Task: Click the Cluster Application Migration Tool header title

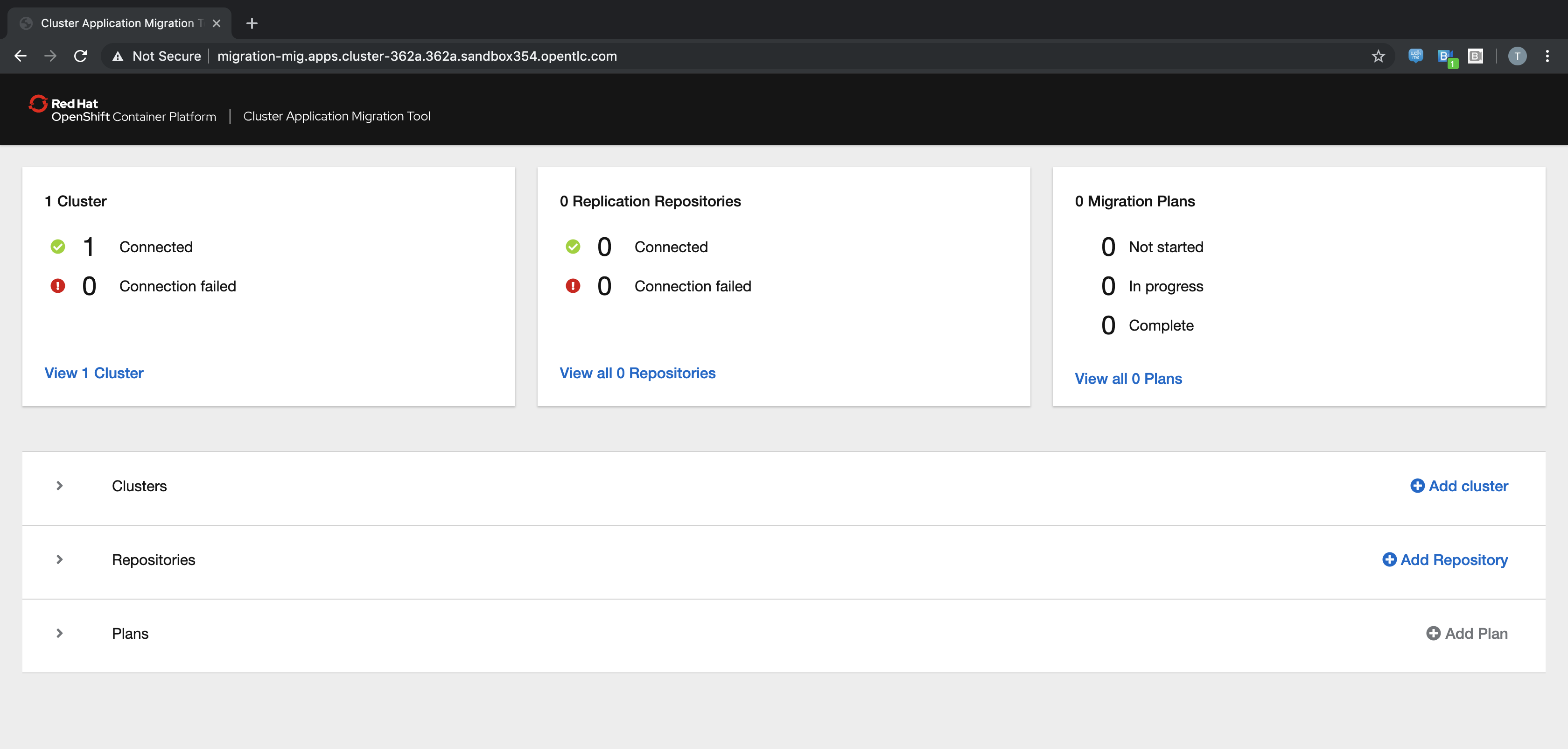Action: point(336,116)
